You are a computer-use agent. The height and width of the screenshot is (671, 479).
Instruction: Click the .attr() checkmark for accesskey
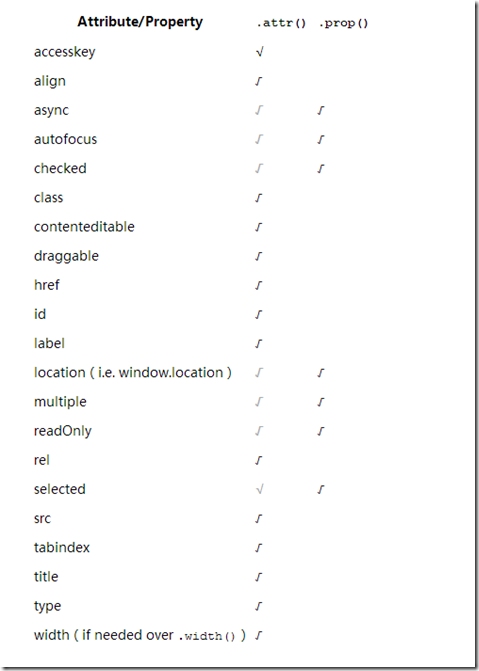[x=259, y=52]
